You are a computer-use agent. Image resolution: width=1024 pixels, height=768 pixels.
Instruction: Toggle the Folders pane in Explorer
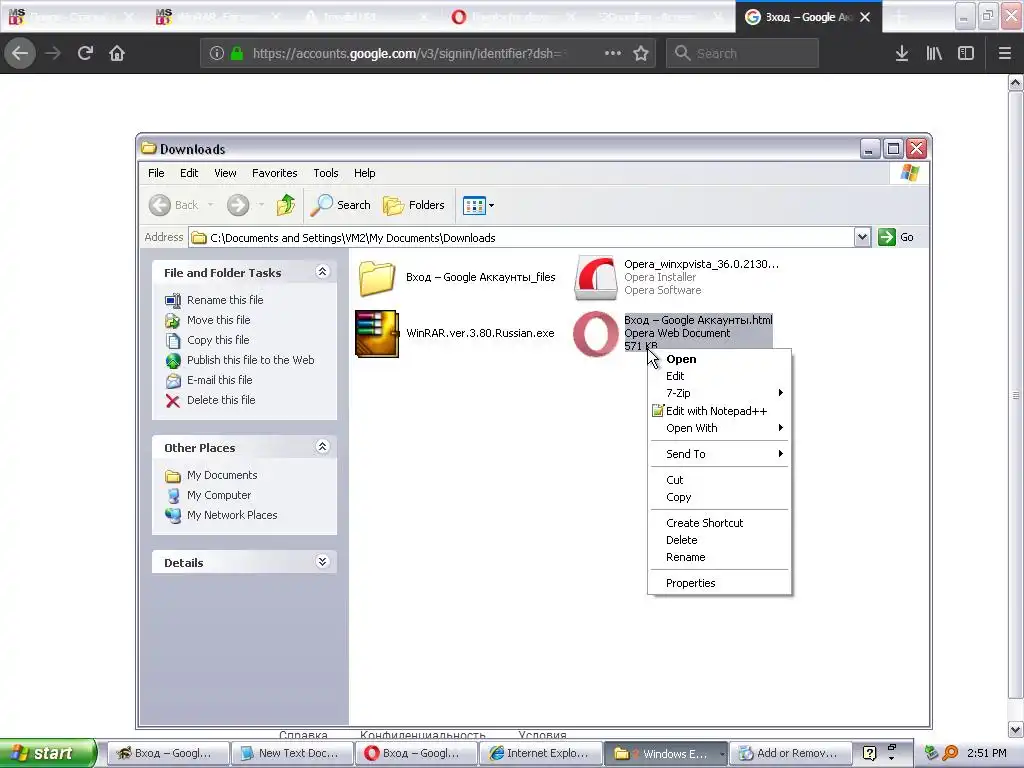click(x=413, y=205)
